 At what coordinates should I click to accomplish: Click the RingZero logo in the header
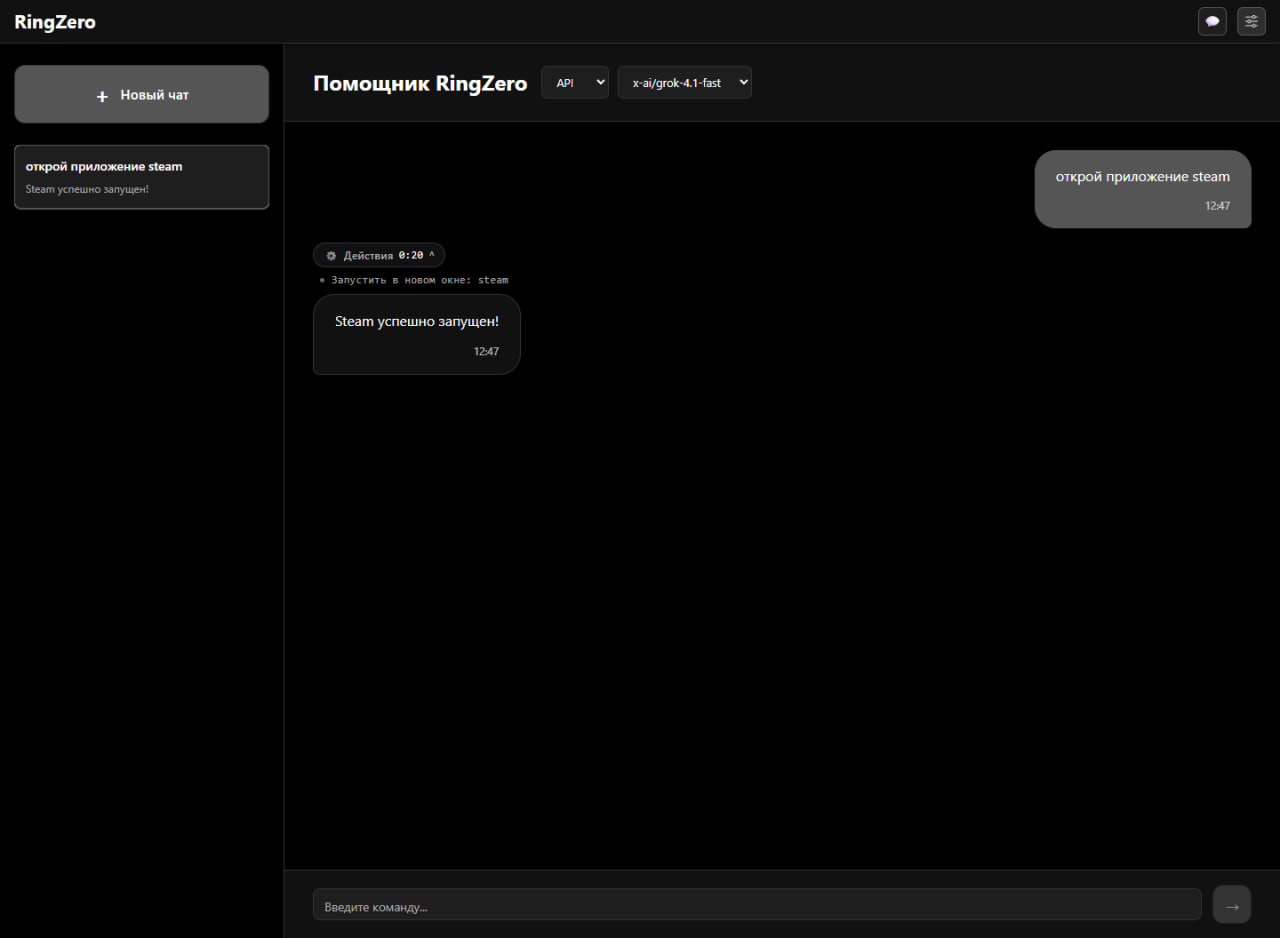tap(55, 21)
